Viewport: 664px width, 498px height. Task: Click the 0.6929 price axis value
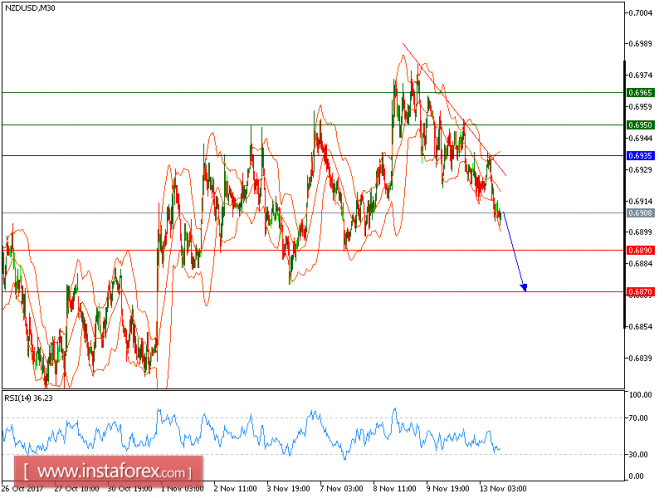(641, 170)
